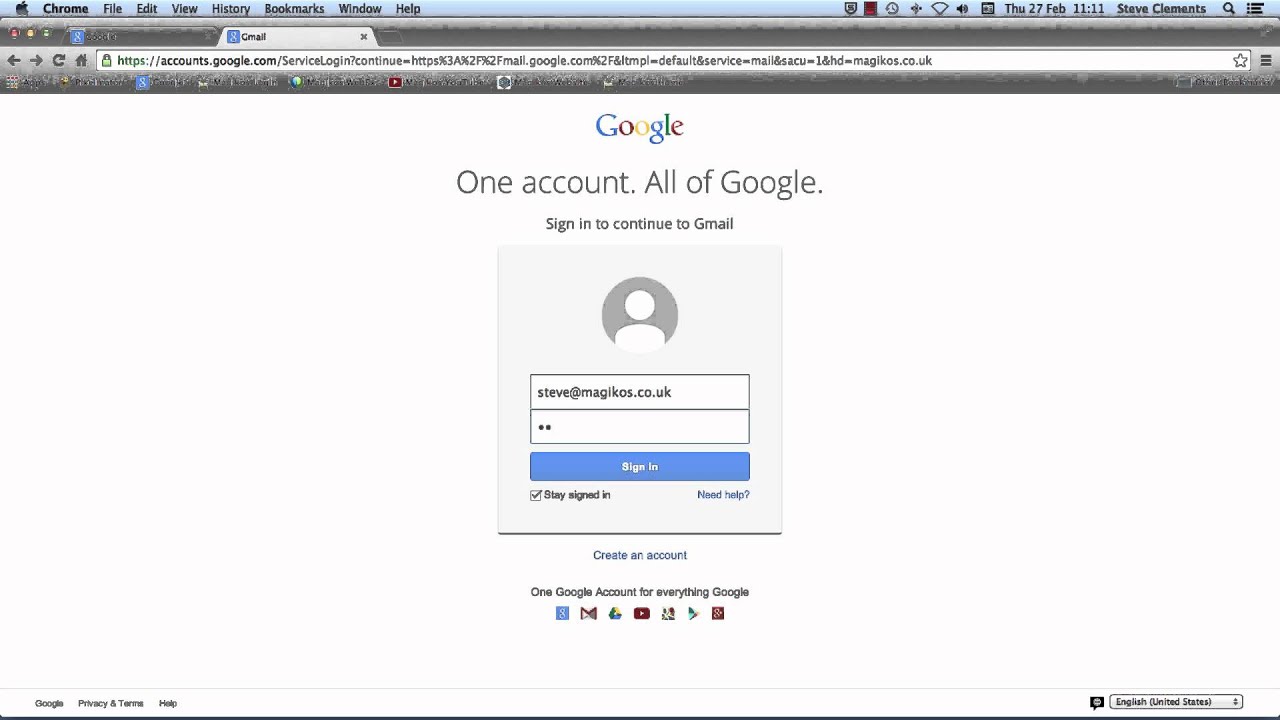Open the Chrome menu
The image size is (1280, 720).
tap(65, 9)
